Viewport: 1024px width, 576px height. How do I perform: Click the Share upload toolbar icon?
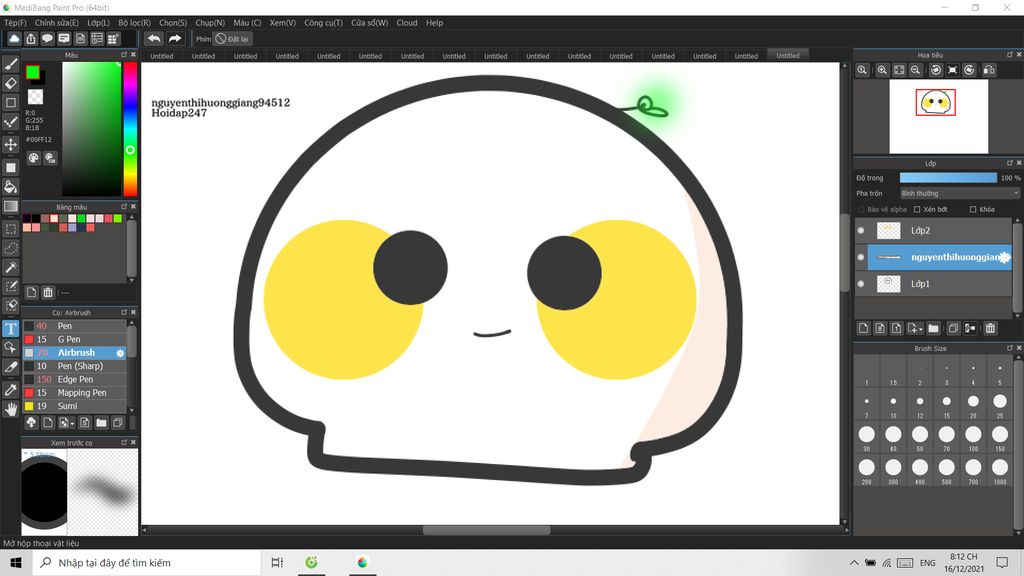31,39
